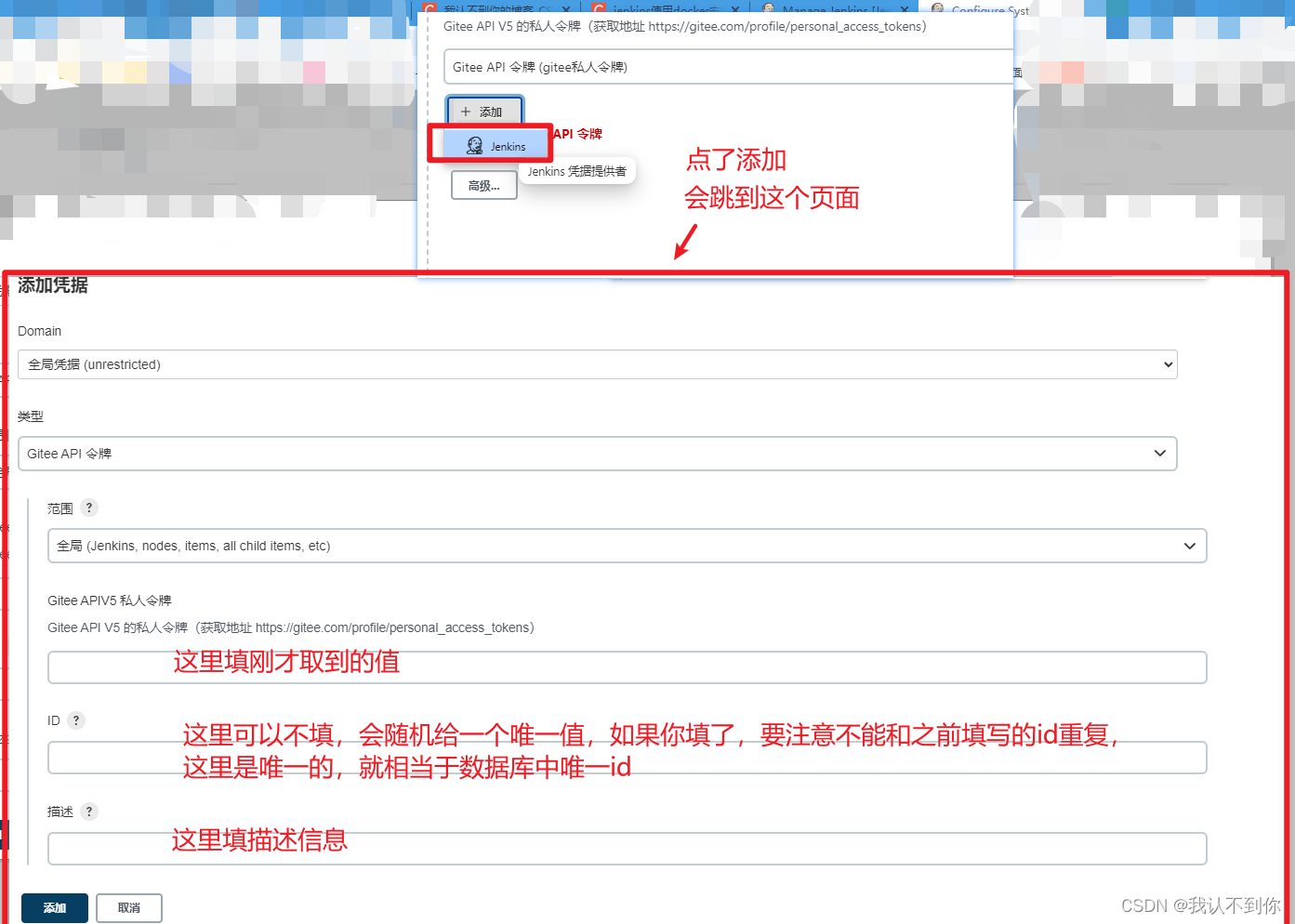Open the 类型 Gitee API 令牌 dropdown

click(598, 454)
